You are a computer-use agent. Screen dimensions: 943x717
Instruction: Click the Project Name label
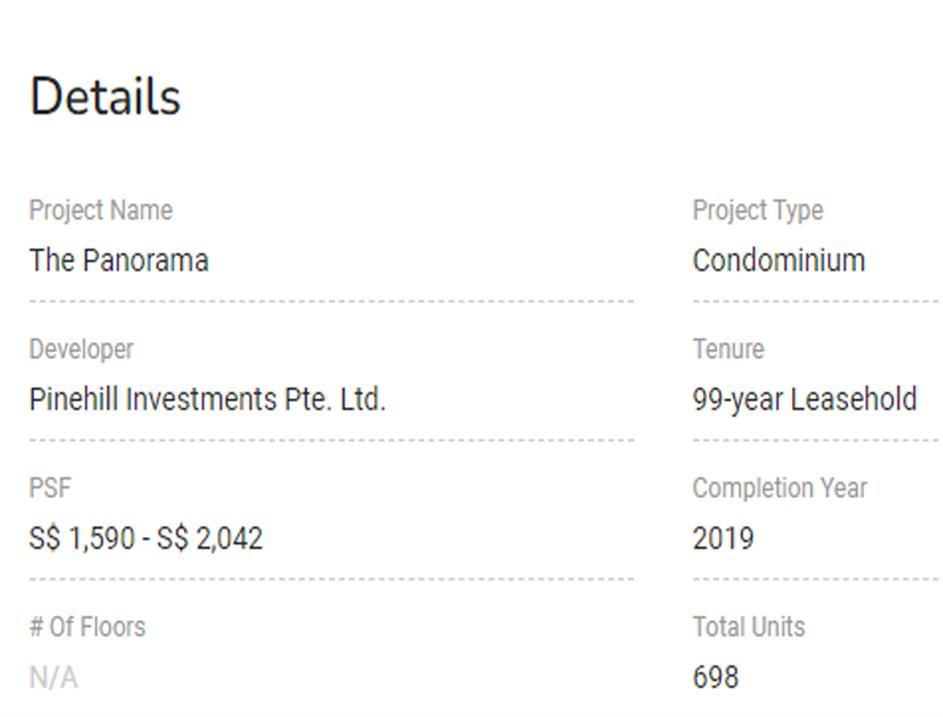(x=100, y=211)
